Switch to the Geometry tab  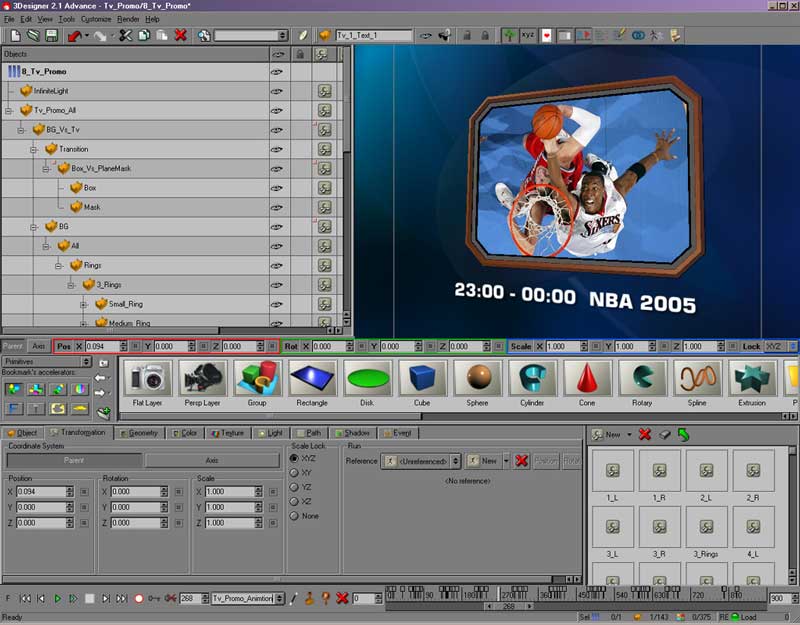(140, 433)
